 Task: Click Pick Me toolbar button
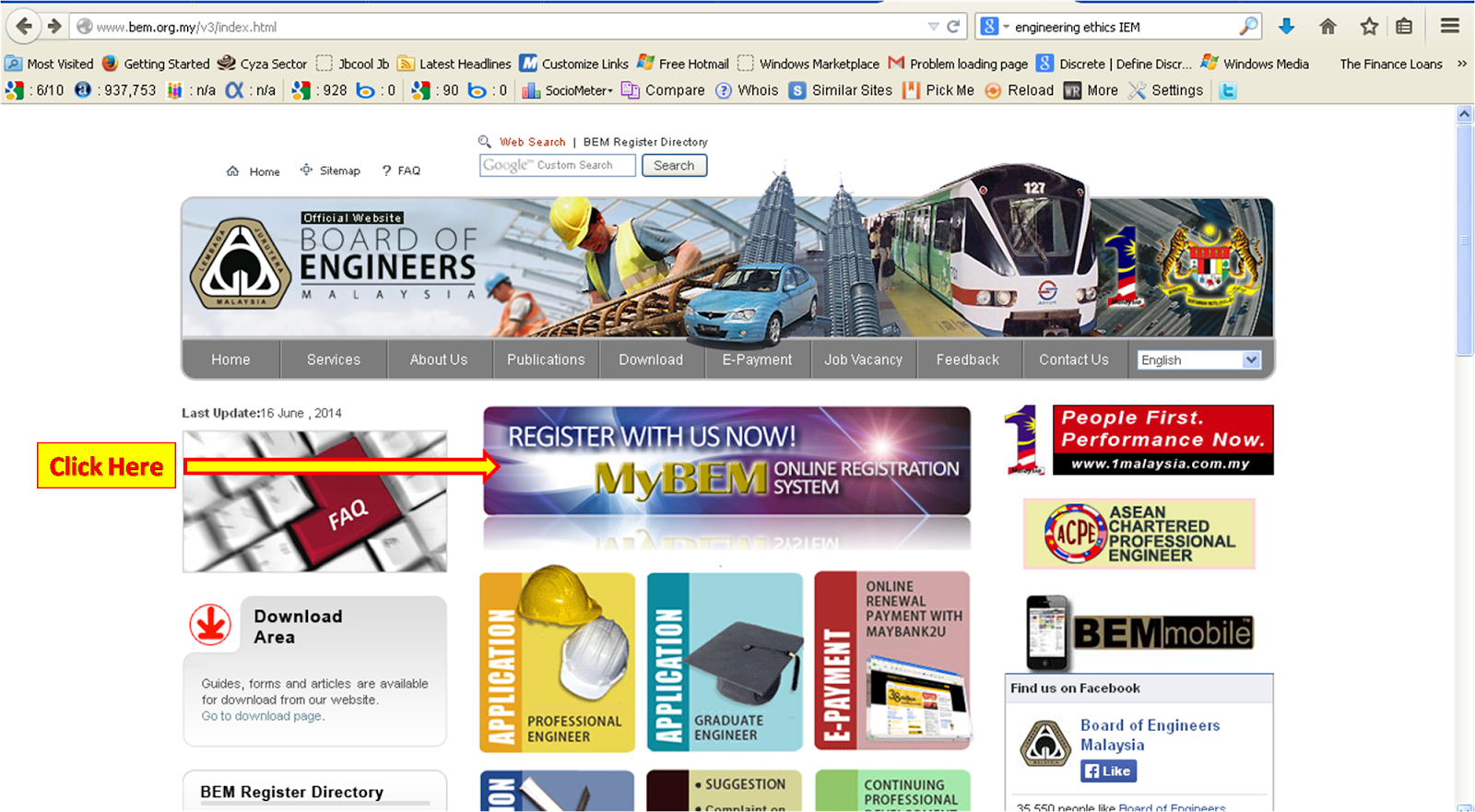point(938,90)
